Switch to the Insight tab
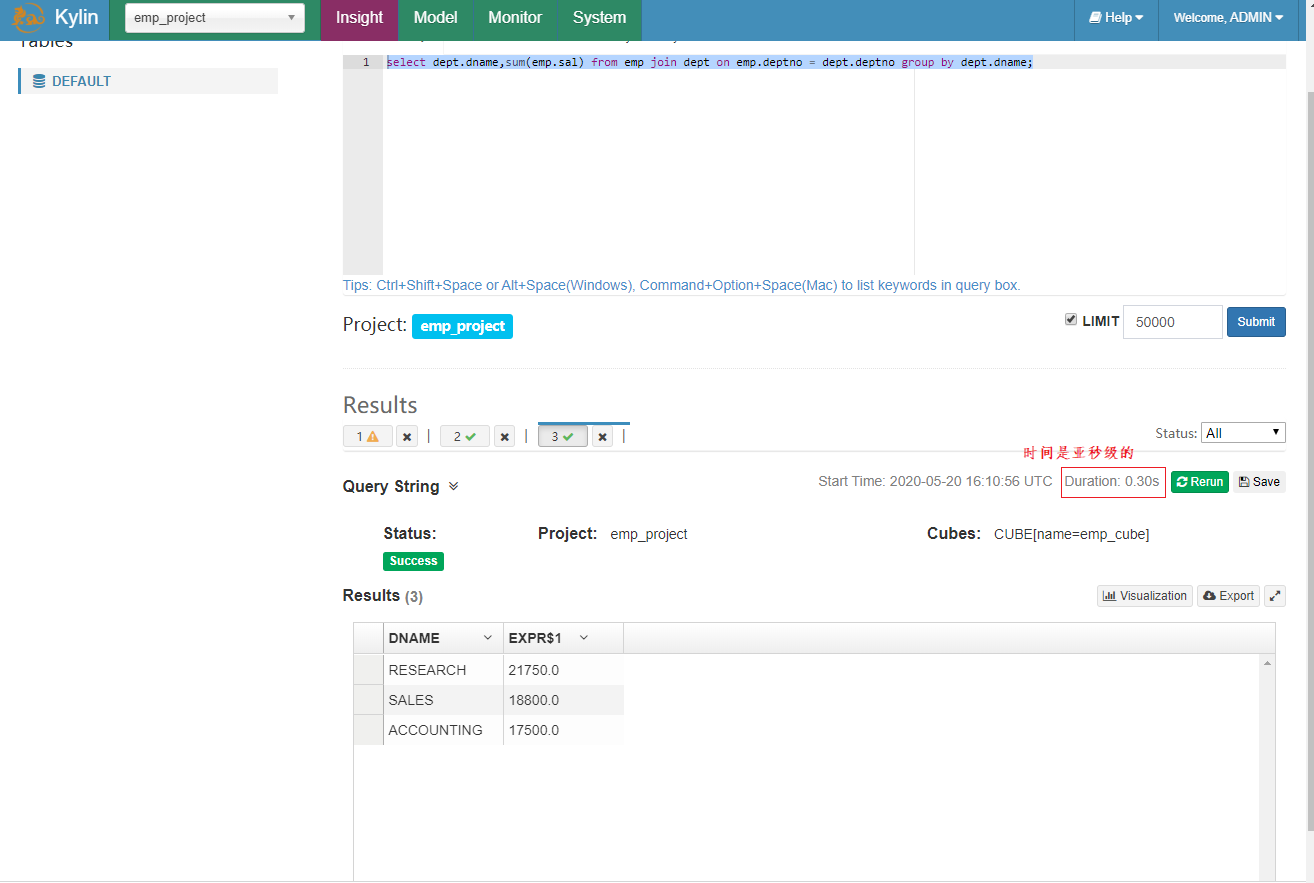Image resolution: width=1314 pixels, height=883 pixels. tap(359, 18)
